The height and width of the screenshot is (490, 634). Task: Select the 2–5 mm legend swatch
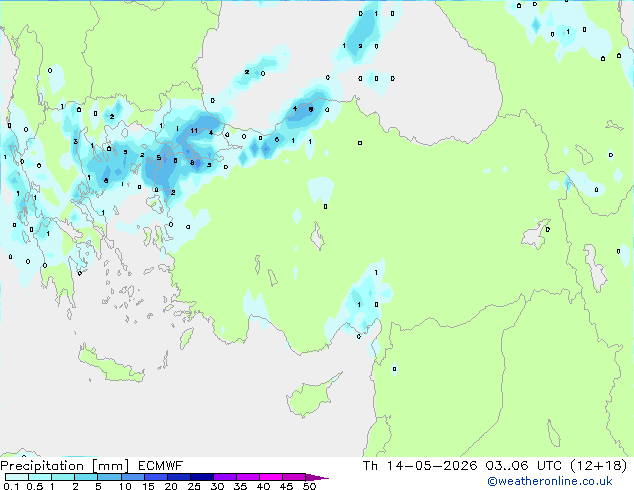click(x=86, y=477)
